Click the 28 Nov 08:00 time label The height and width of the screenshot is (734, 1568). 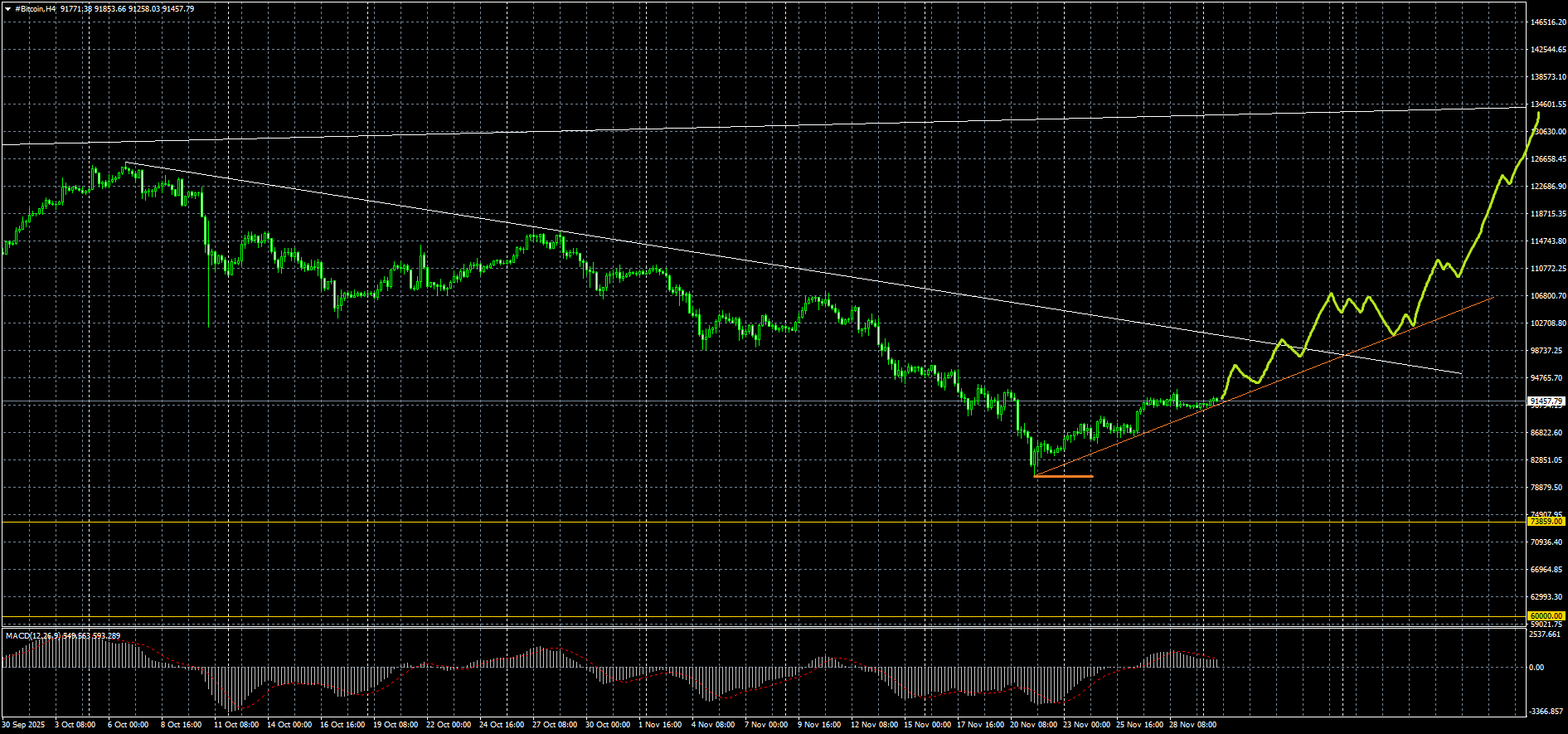click(x=1192, y=725)
